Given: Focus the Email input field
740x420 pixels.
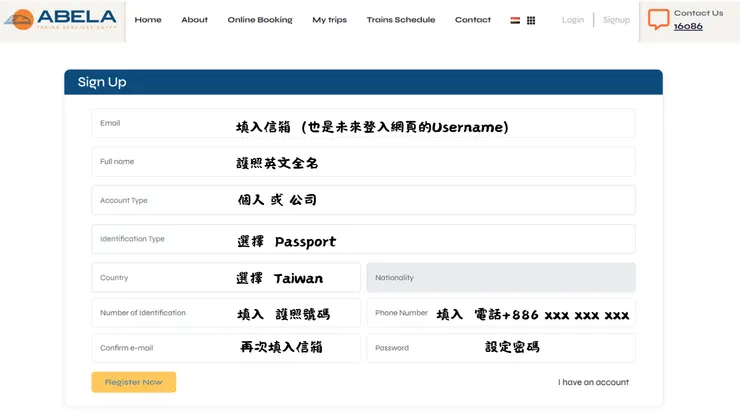Looking at the screenshot, I should click(363, 123).
